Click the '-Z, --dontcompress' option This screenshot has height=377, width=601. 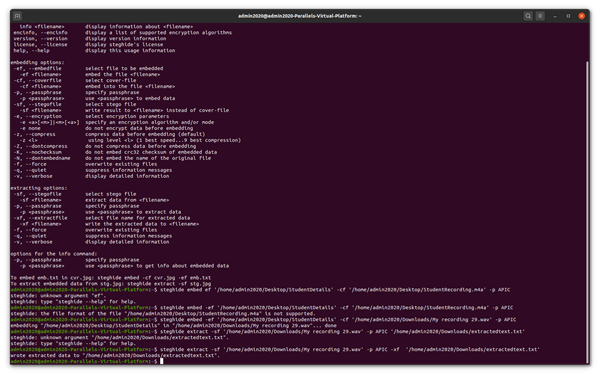[41, 146]
